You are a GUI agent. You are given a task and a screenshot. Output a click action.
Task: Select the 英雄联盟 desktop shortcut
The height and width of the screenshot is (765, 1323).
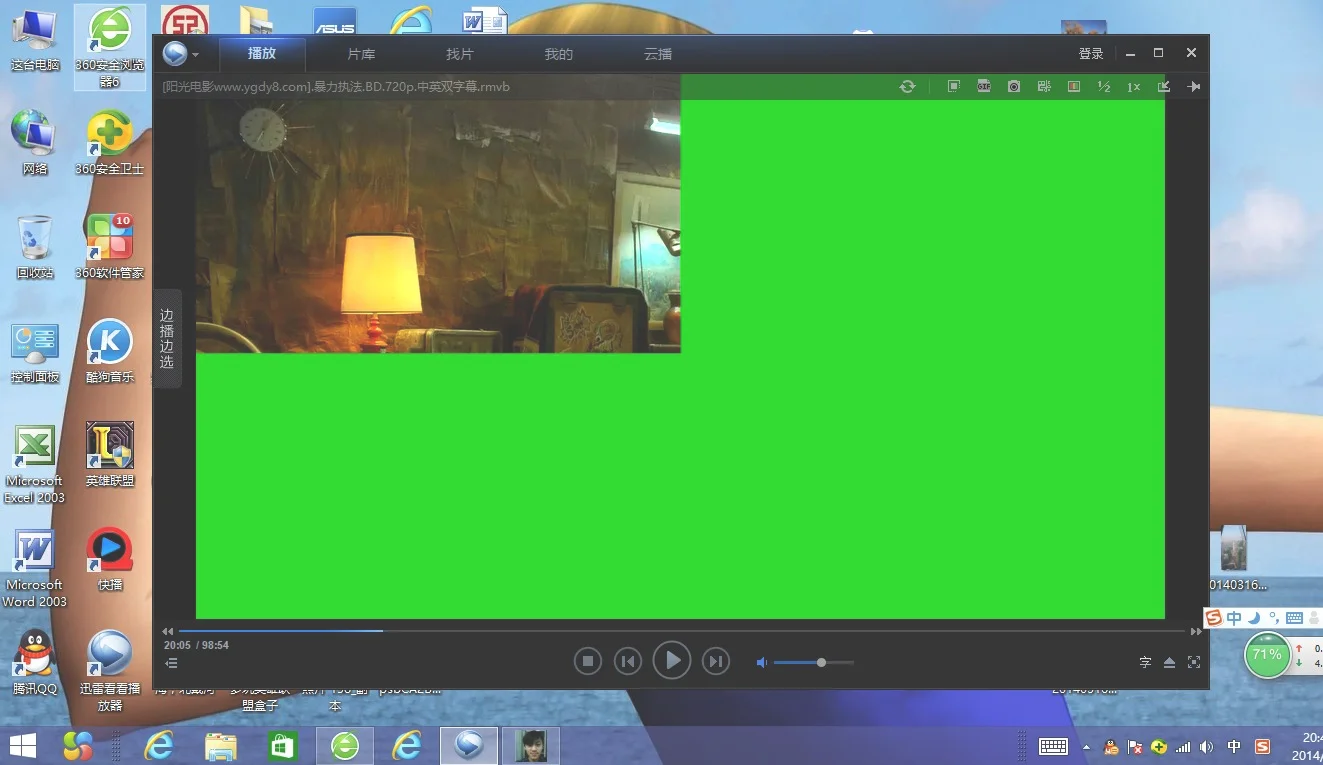tap(110, 455)
